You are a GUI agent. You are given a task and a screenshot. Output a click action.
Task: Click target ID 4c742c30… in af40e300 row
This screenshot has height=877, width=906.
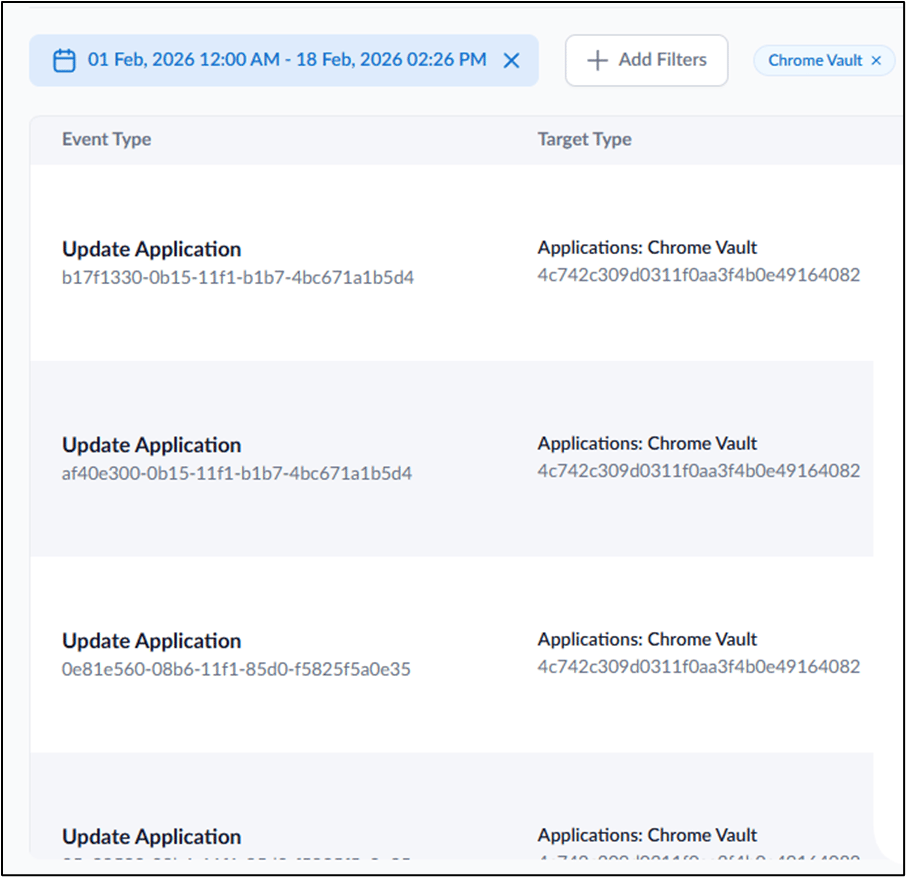point(699,471)
